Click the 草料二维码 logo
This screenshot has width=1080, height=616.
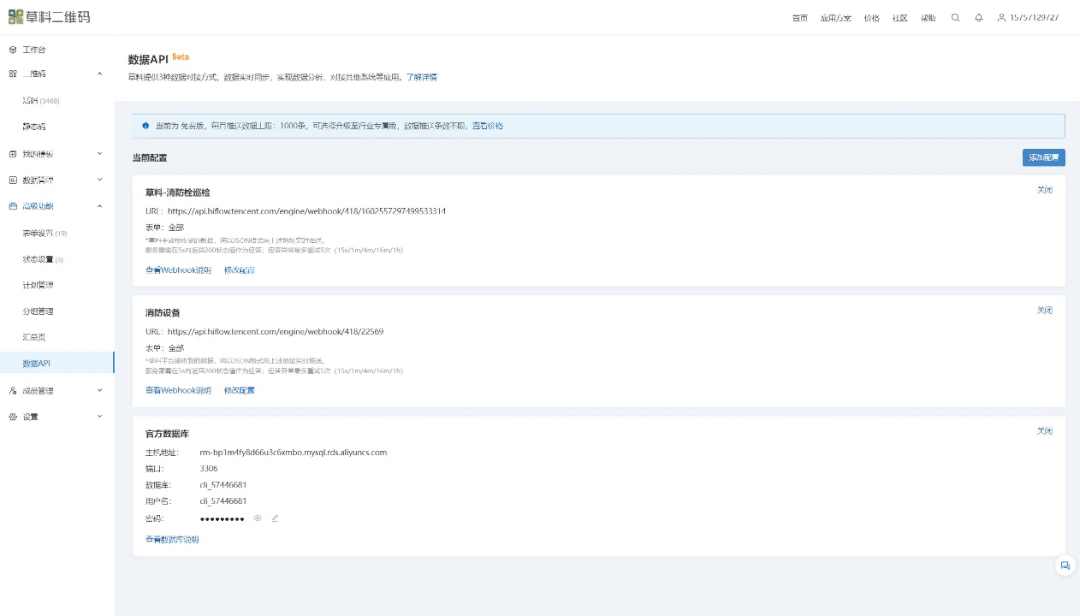47,17
